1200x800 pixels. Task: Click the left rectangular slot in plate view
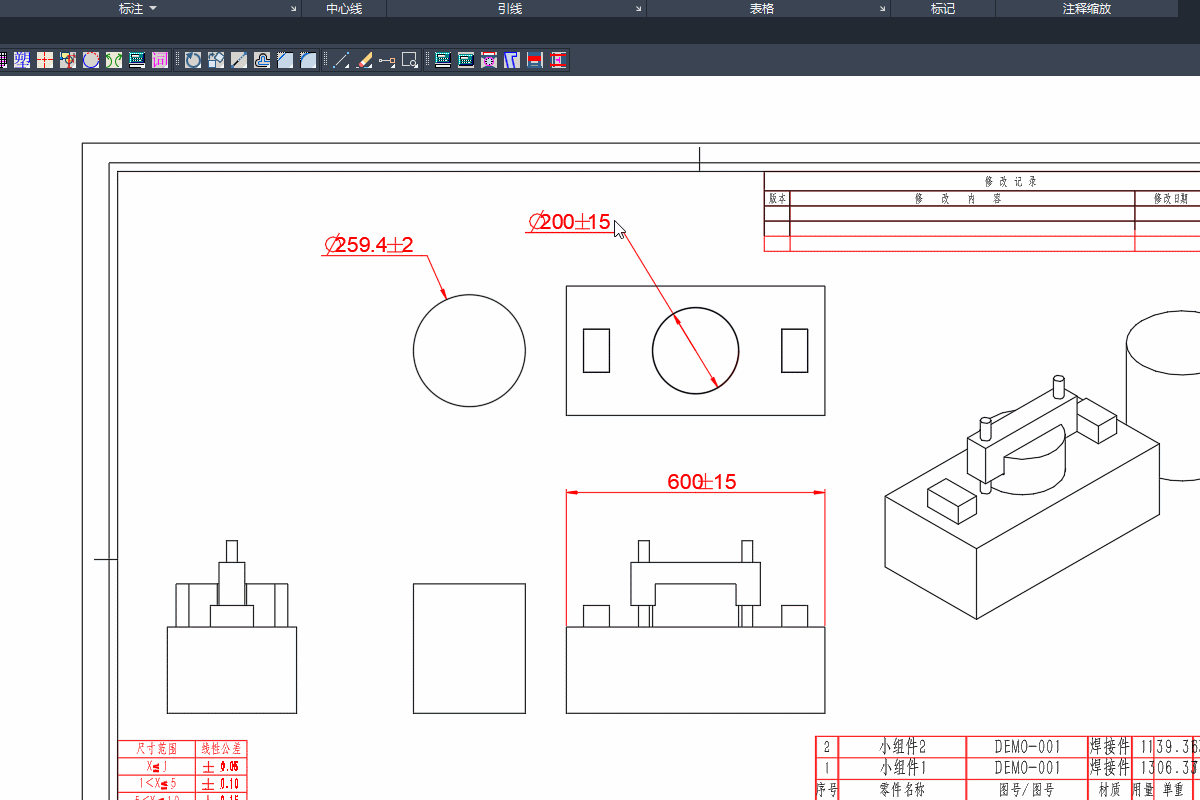click(x=596, y=350)
